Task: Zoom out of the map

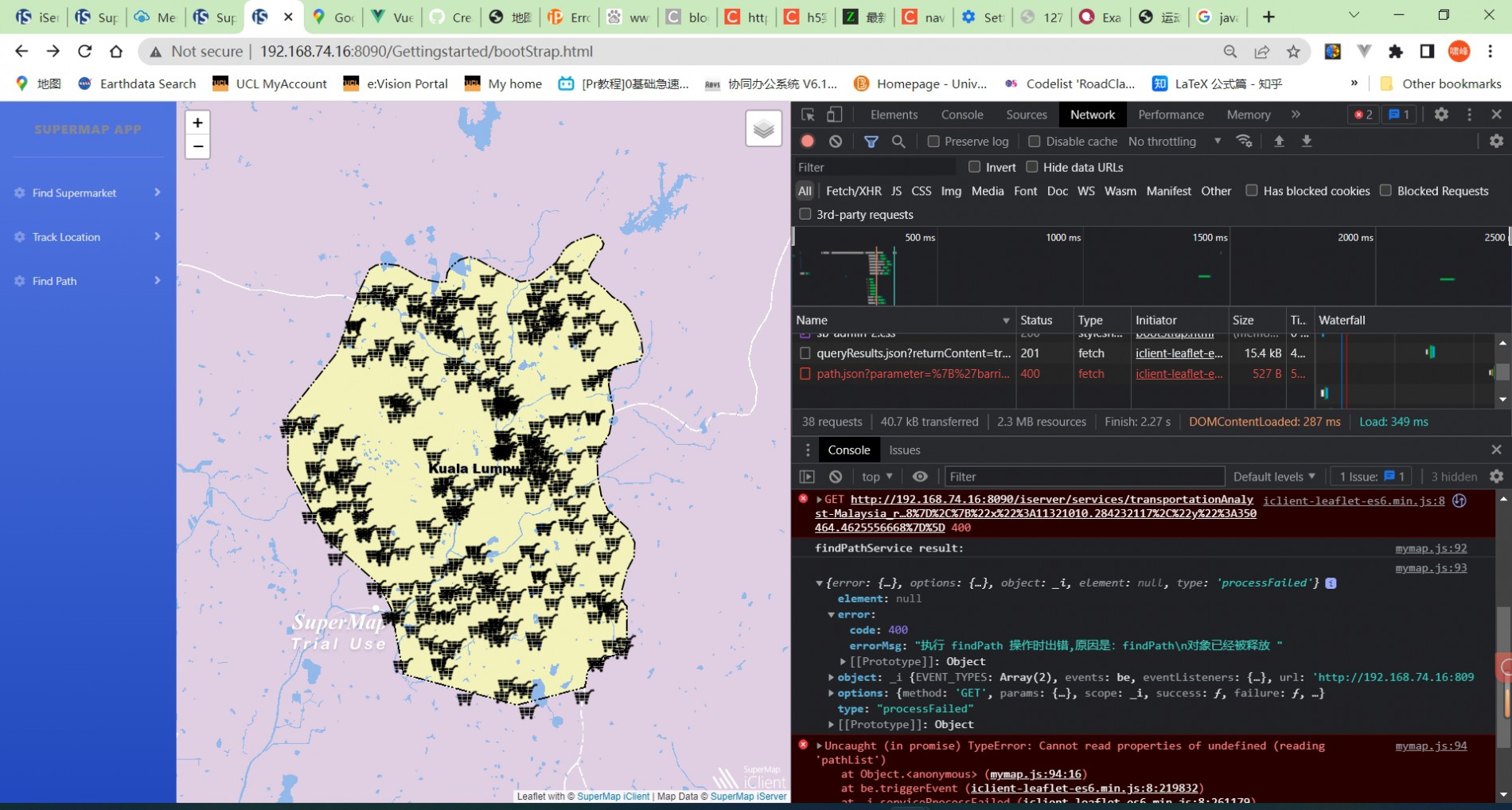Action: click(197, 146)
